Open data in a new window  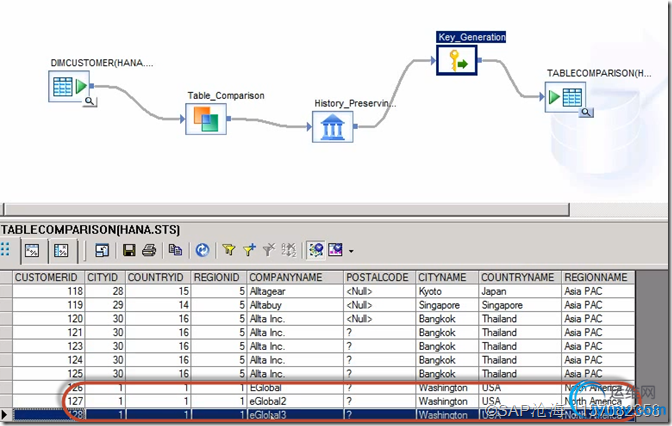[x=102, y=250]
